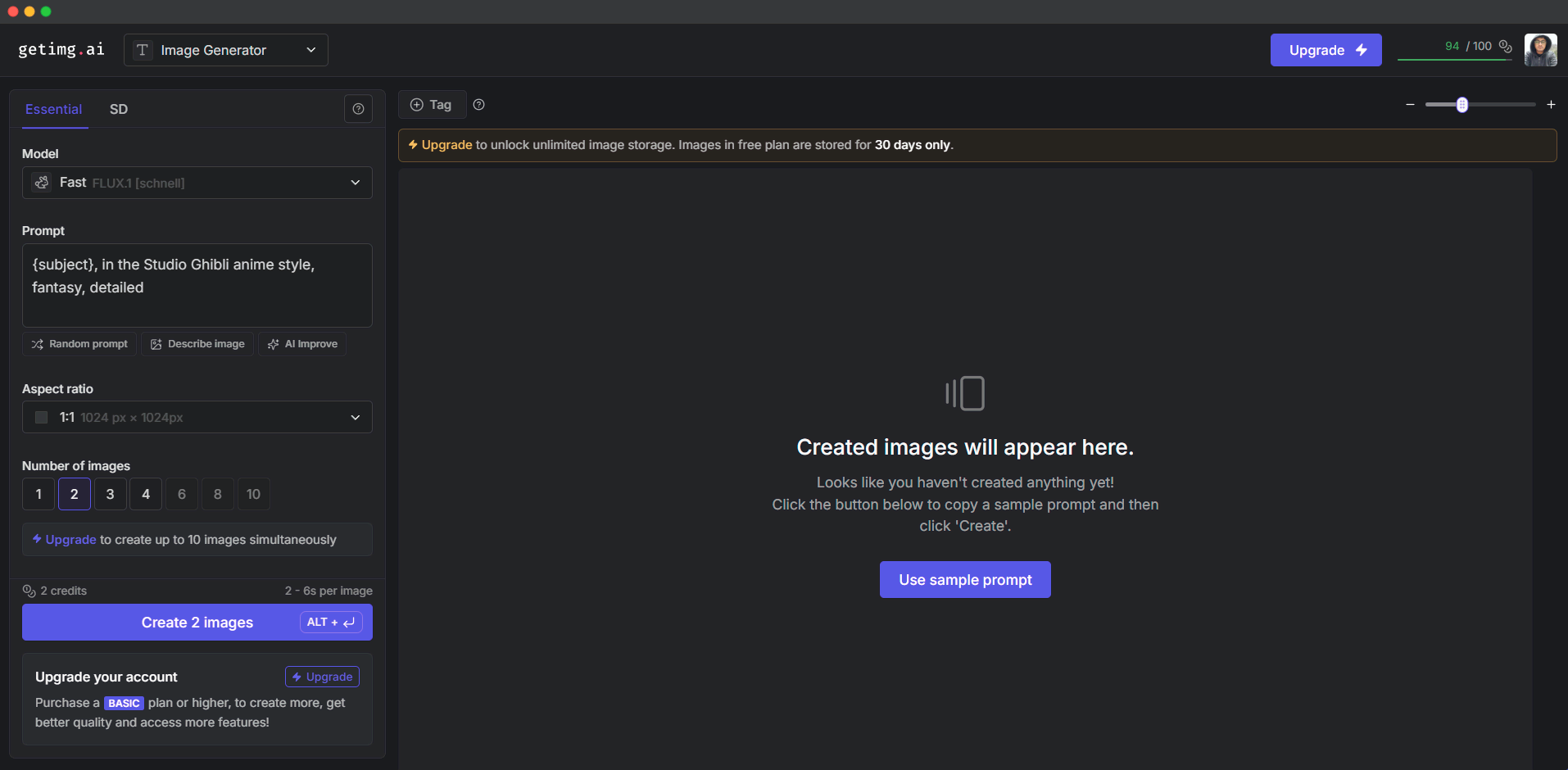Click the '2 - 6s per image' text
1568x770 pixels.
[329, 591]
